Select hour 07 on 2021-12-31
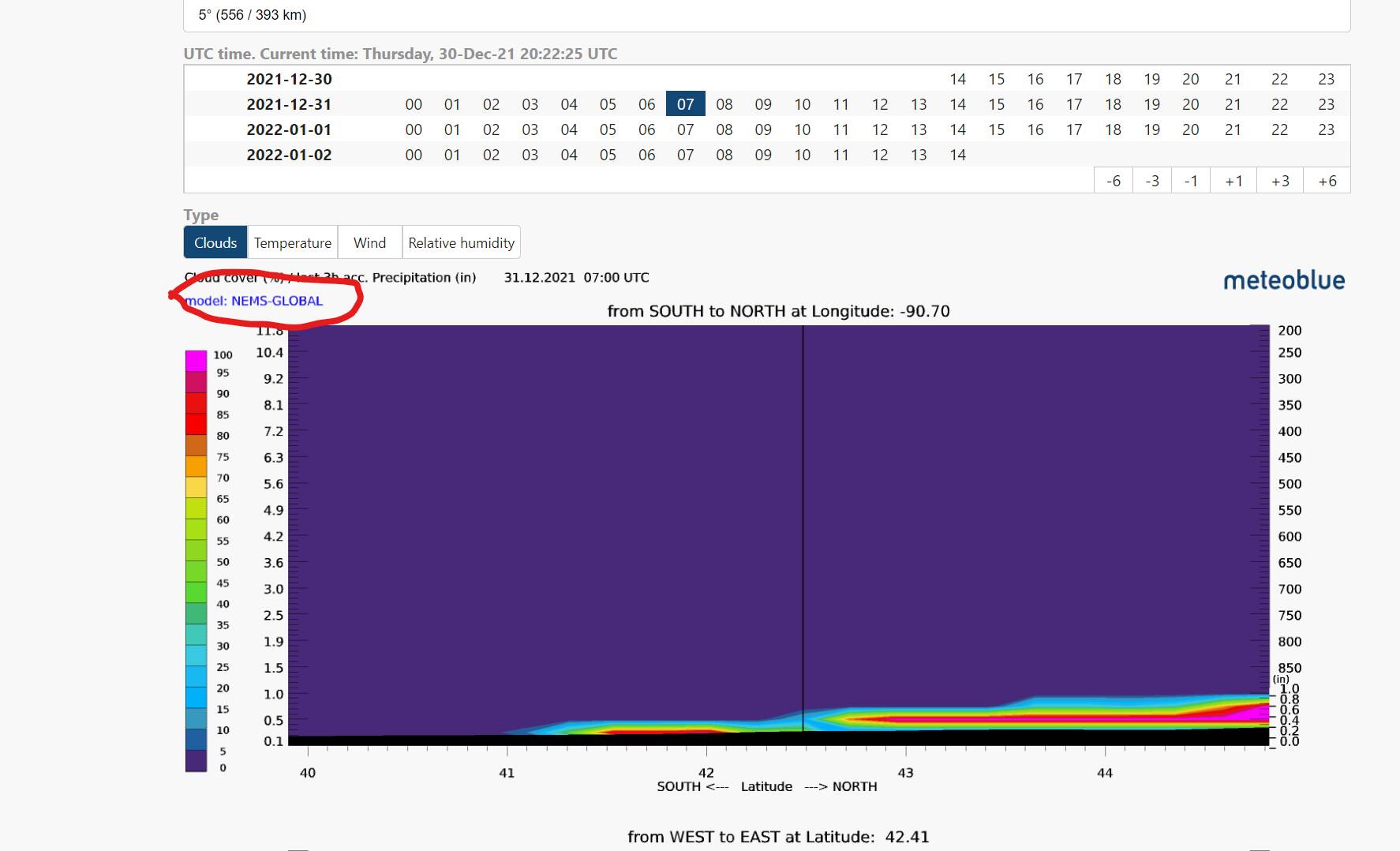Viewport: 1400px width, 851px height. tap(685, 104)
